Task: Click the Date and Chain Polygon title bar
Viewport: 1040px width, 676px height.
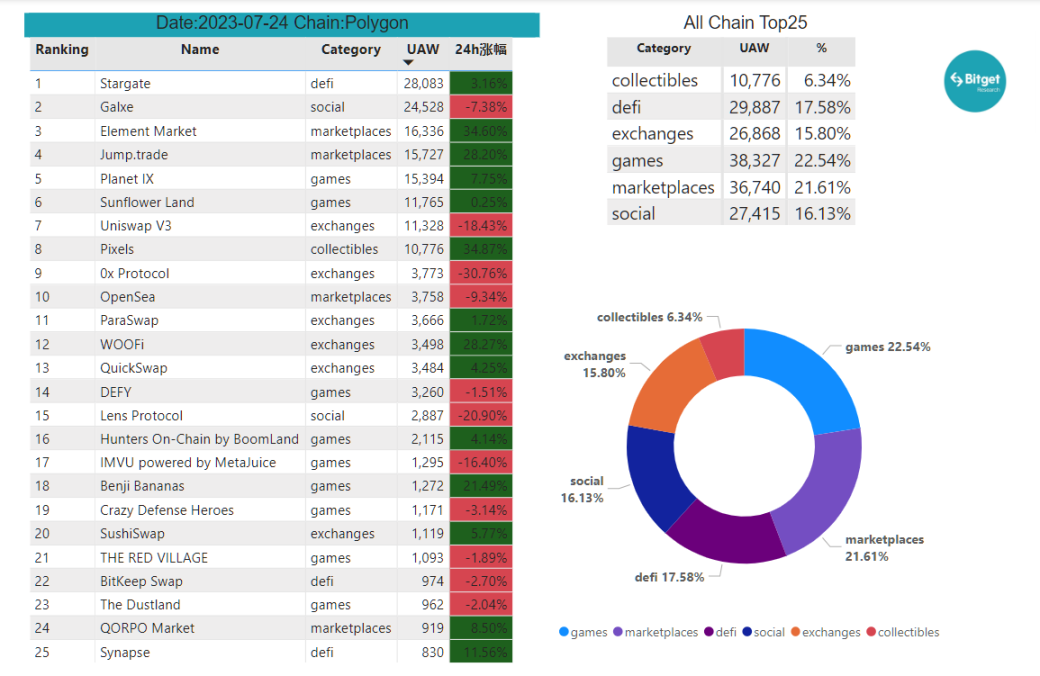Action: click(x=282, y=23)
